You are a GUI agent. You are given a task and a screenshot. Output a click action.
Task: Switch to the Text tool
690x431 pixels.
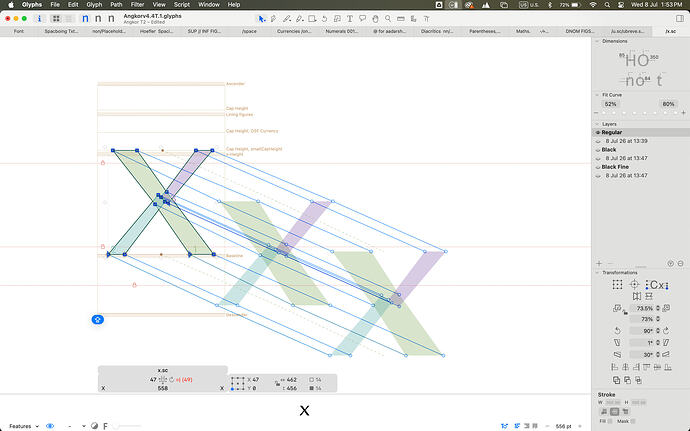tap(350, 19)
